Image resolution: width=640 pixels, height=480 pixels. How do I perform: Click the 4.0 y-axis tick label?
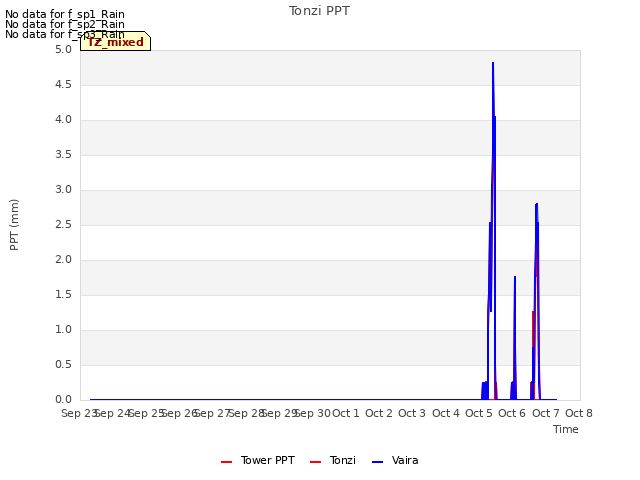[x=63, y=120]
